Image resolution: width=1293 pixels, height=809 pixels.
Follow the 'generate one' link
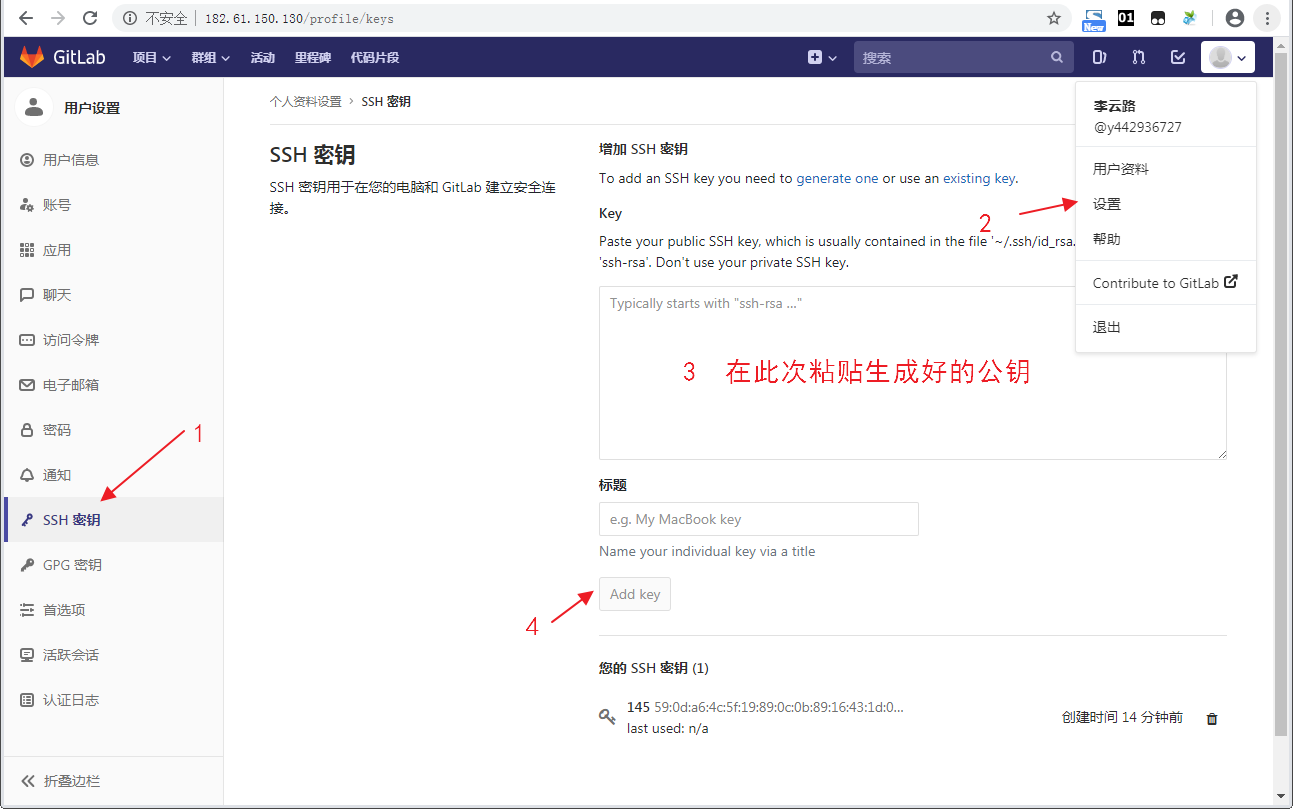click(837, 178)
